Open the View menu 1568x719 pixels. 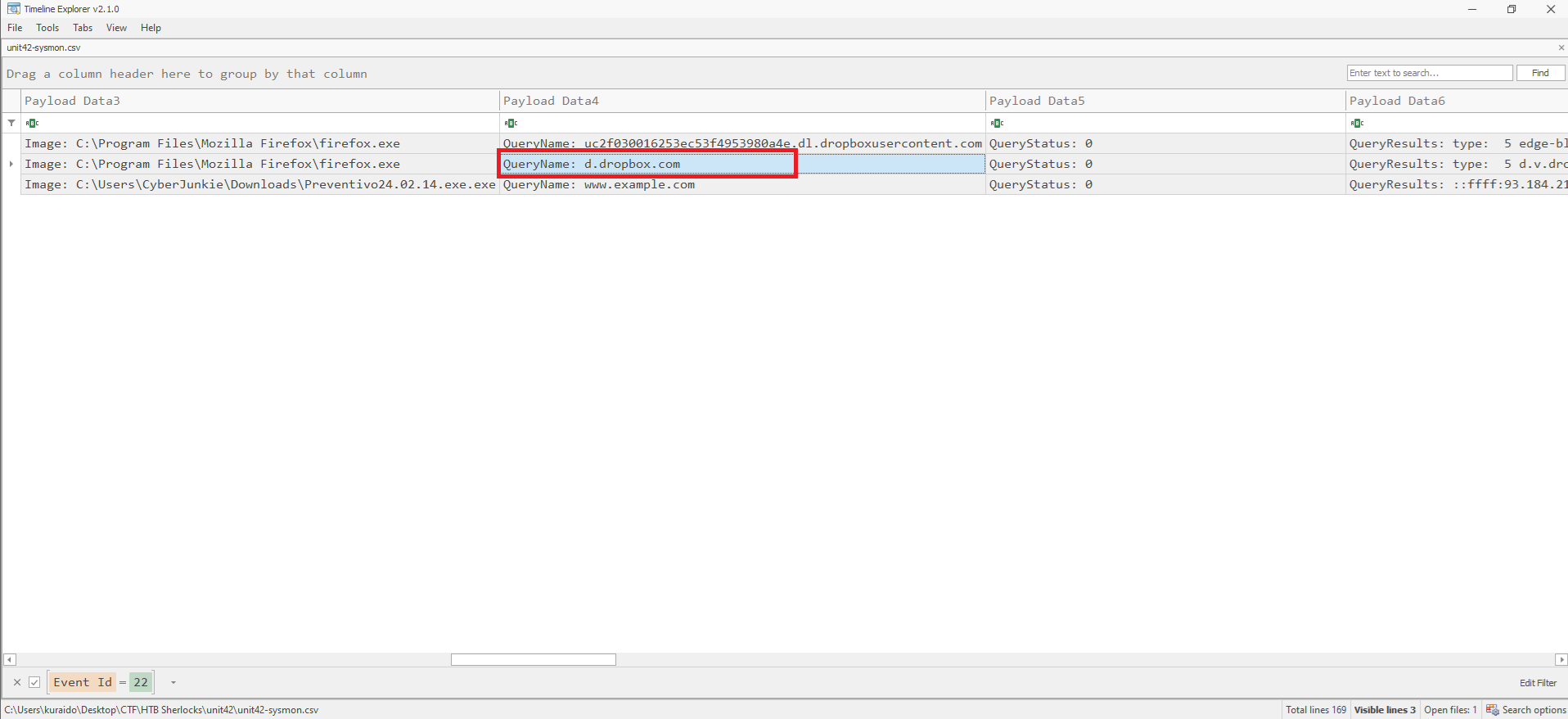(x=116, y=28)
